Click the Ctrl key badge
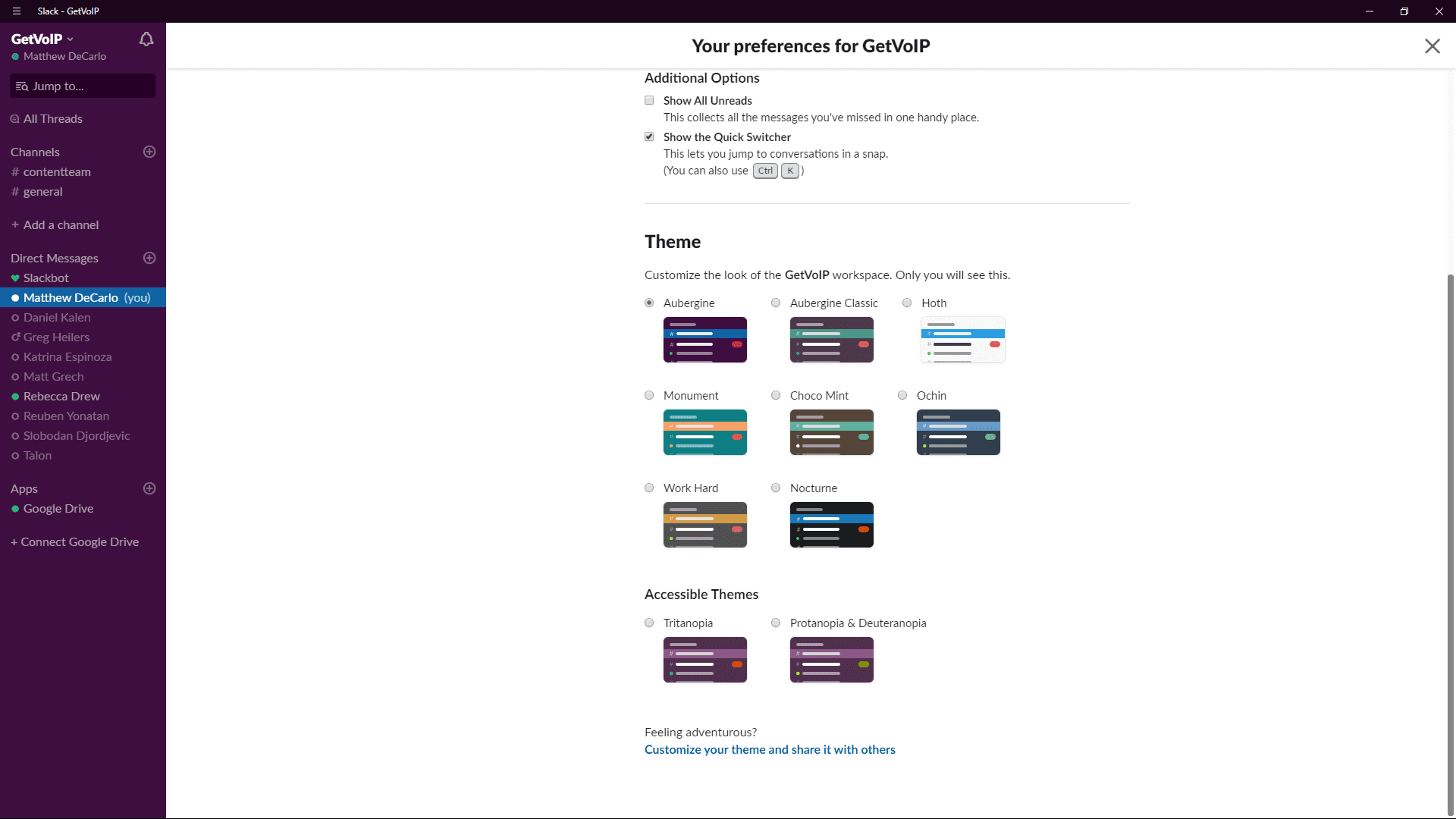The width and height of the screenshot is (1456, 819). coord(765,171)
